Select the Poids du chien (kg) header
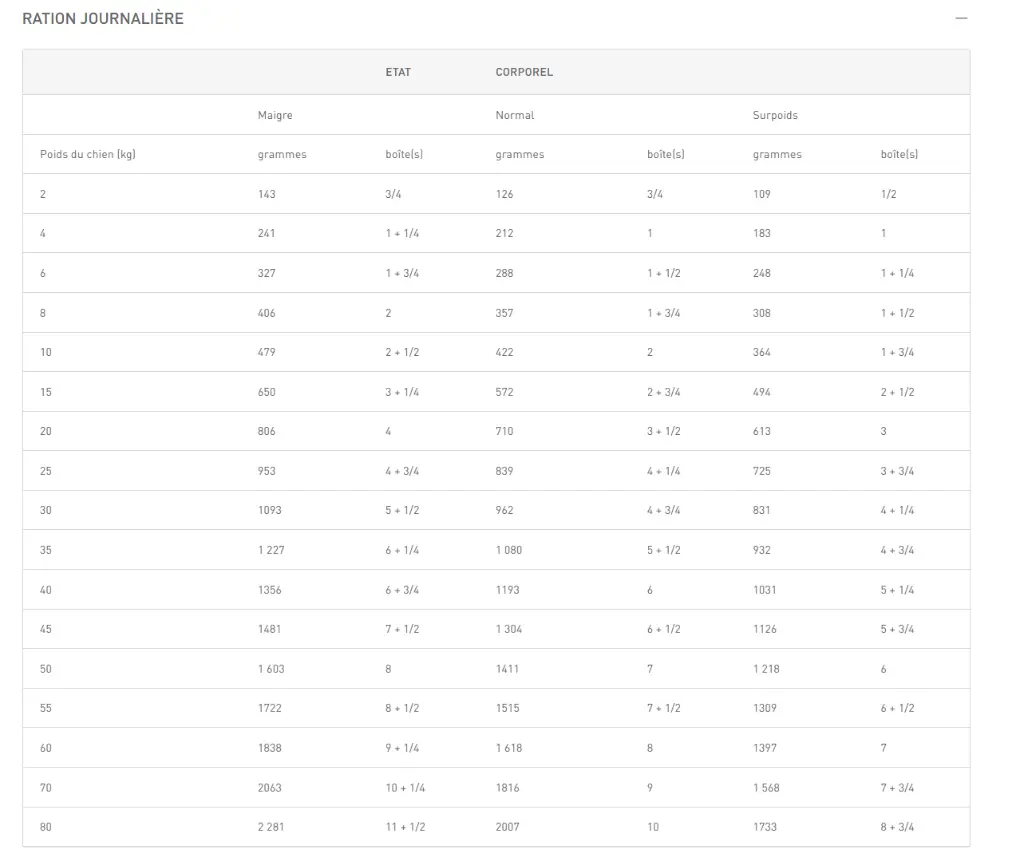1024x857 pixels. point(87,154)
